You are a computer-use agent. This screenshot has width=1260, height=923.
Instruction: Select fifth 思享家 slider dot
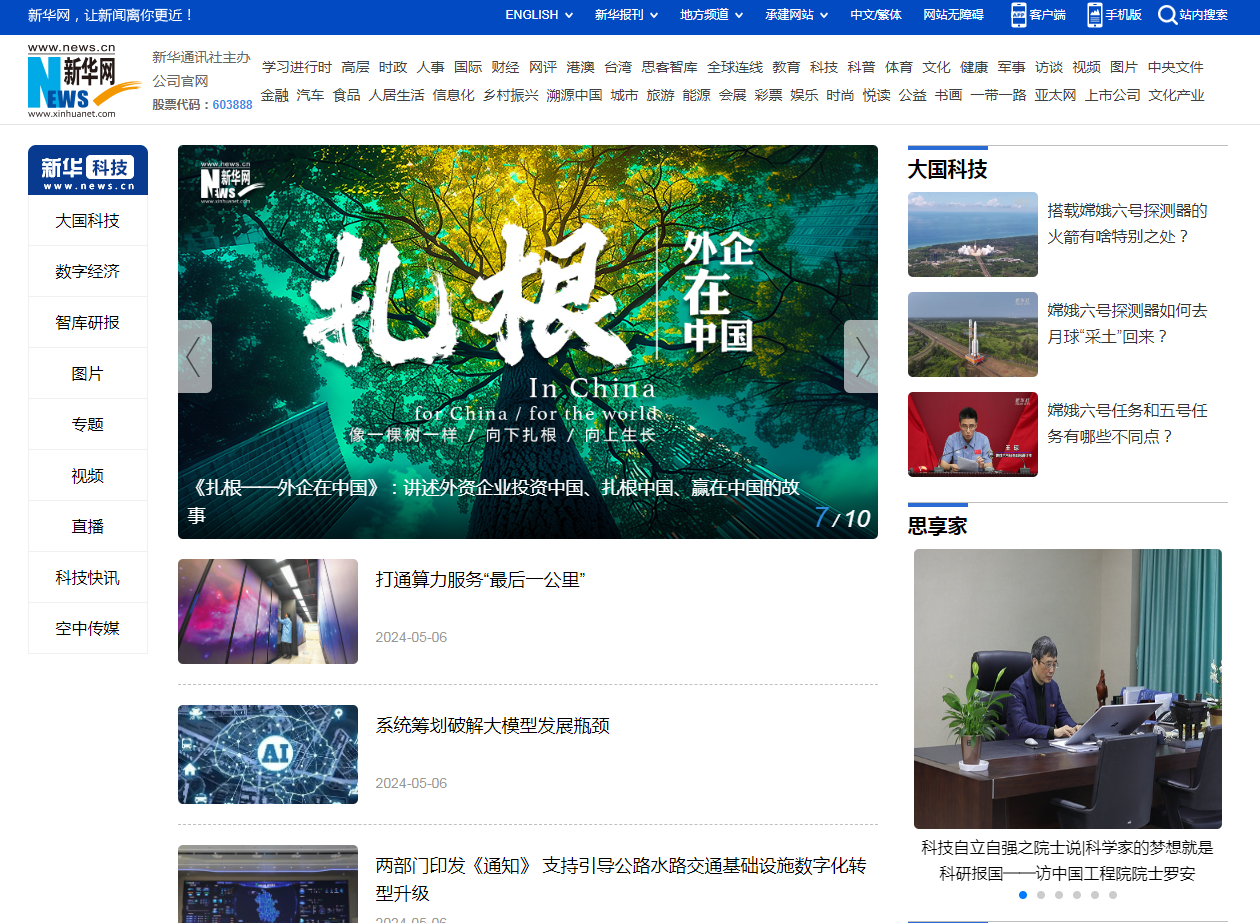tap(1095, 895)
